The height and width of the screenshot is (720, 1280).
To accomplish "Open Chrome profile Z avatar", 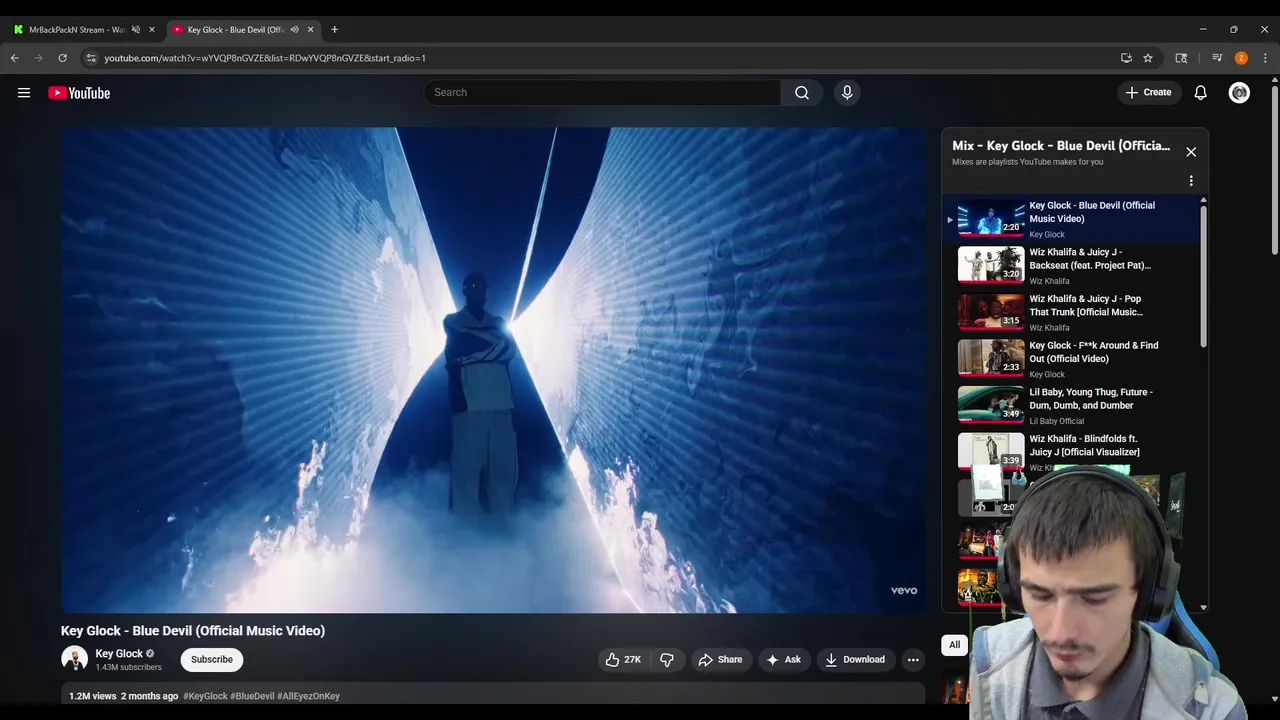I will [1241, 58].
